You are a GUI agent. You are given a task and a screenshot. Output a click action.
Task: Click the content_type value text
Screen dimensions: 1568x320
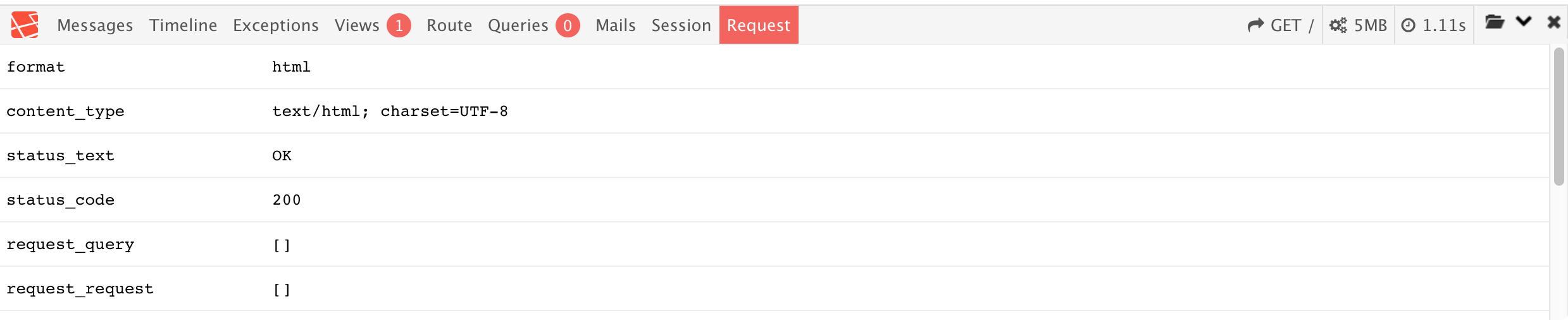pos(390,112)
